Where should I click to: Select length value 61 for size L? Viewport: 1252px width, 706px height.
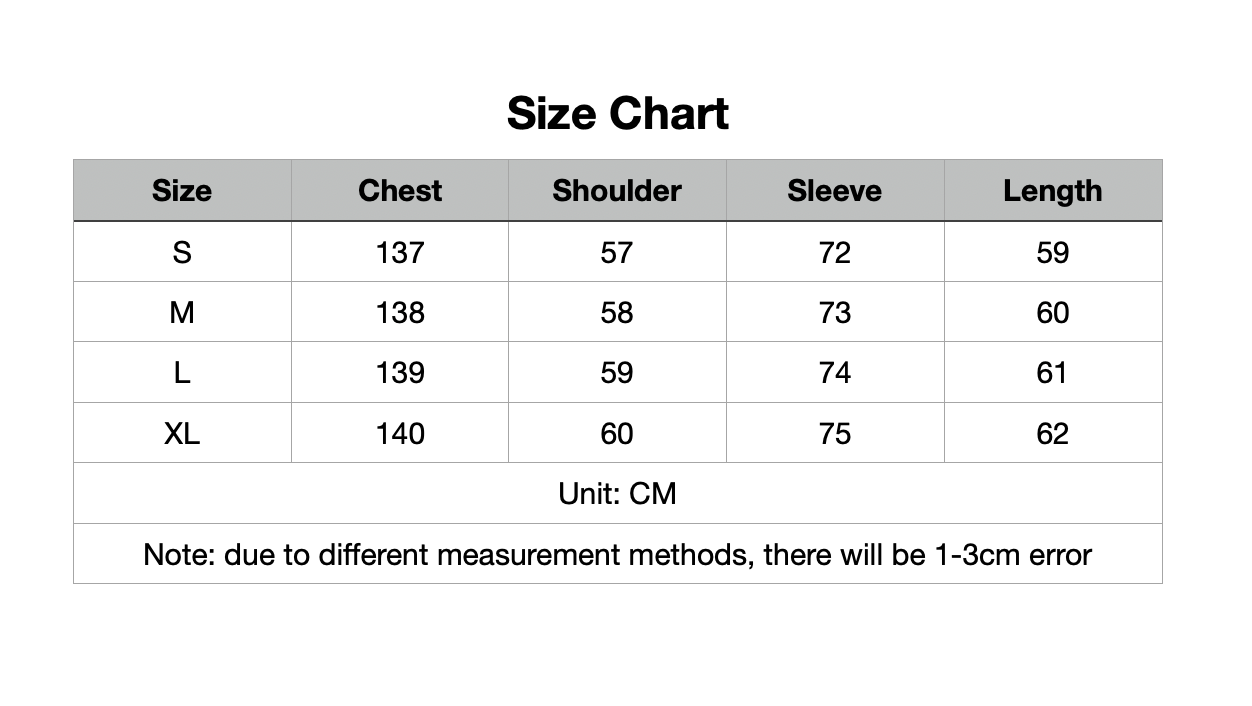click(x=1053, y=373)
